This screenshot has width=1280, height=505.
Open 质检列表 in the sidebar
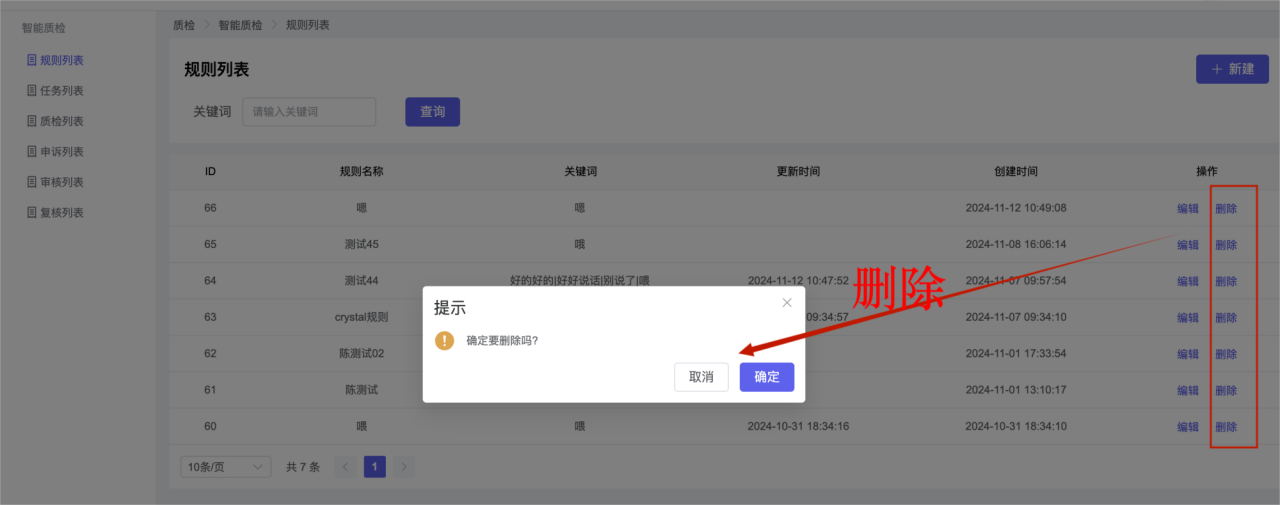(x=61, y=121)
